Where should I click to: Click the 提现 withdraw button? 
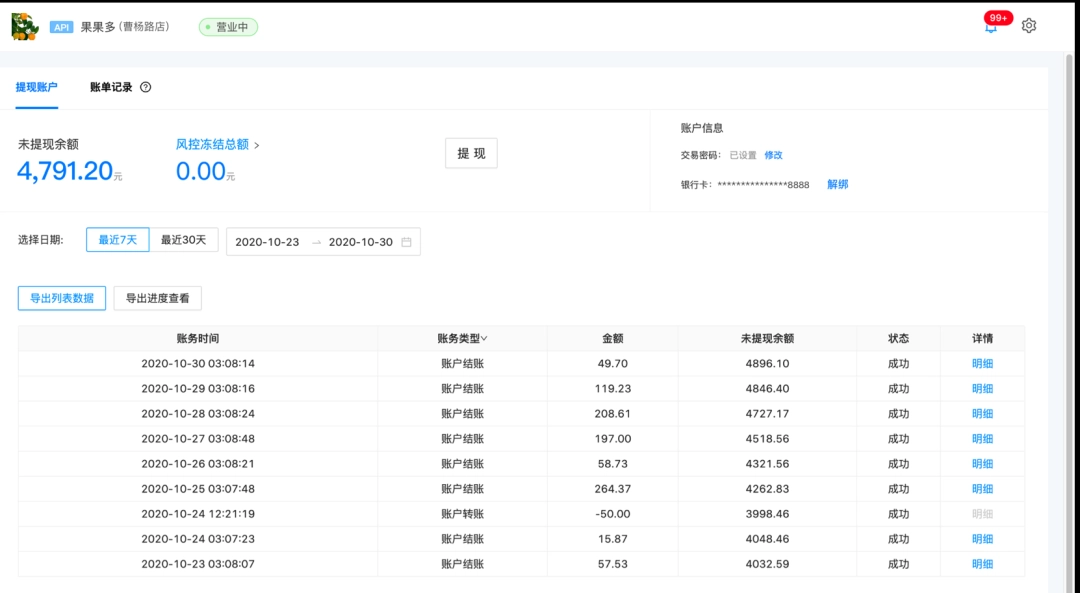(x=470, y=153)
